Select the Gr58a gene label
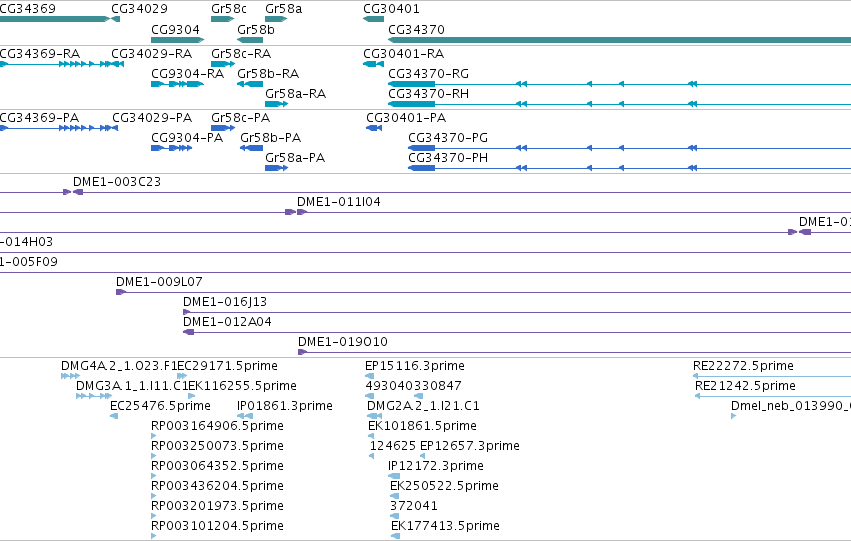This screenshot has width=851, height=541. click(284, 9)
